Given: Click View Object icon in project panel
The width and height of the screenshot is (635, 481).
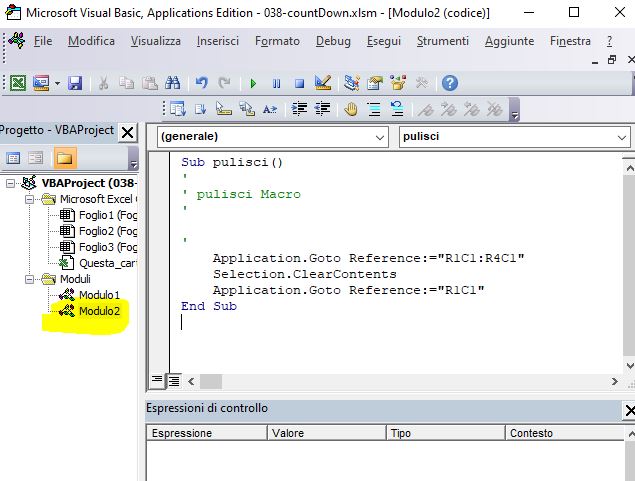Looking at the screenshot, I should pos(36,158).
